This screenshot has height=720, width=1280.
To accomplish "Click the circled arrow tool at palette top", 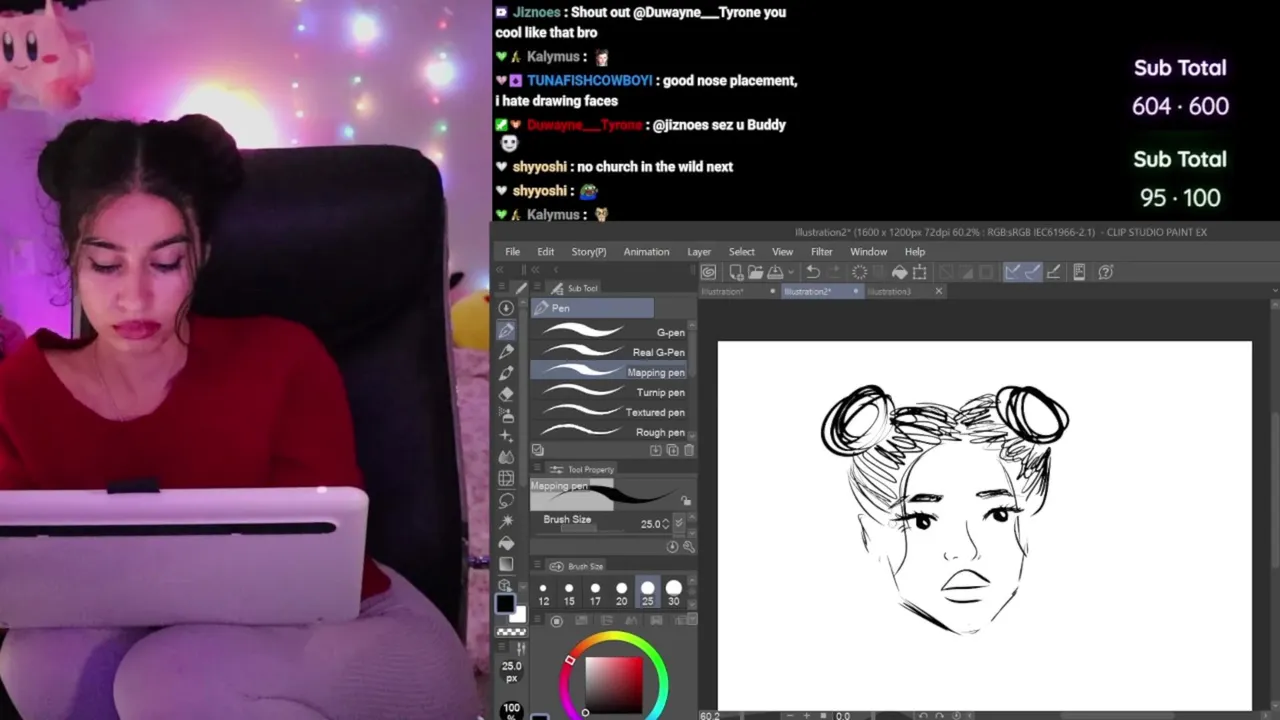I will tap(506, 308).
